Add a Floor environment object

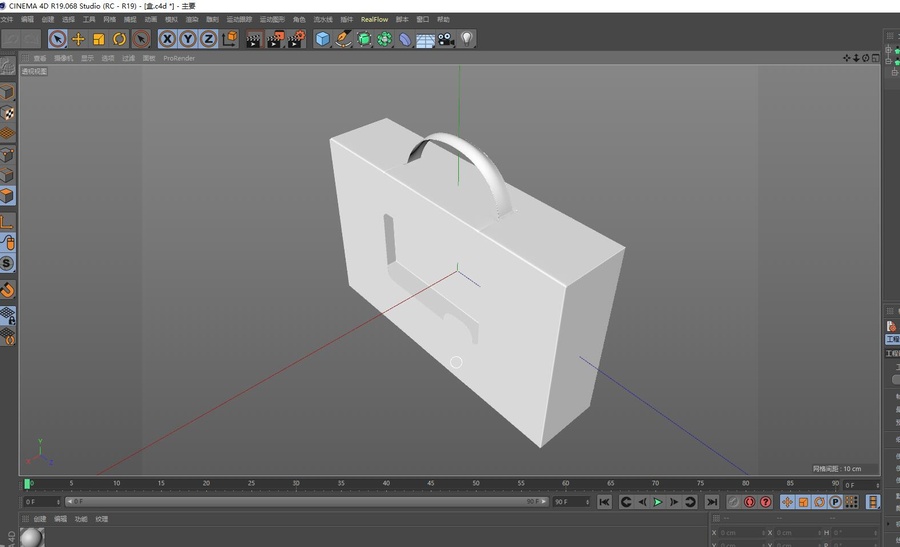425,39
